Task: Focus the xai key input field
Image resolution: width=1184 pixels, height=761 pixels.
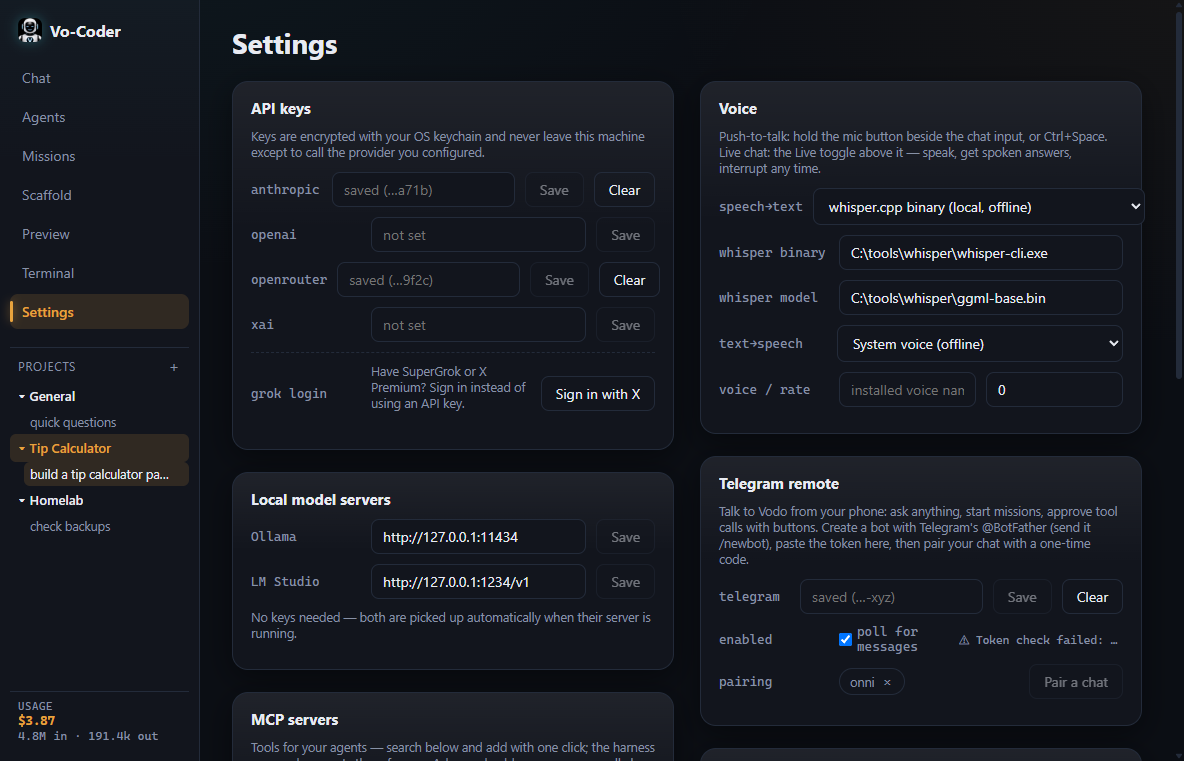Action: point(478,325)
